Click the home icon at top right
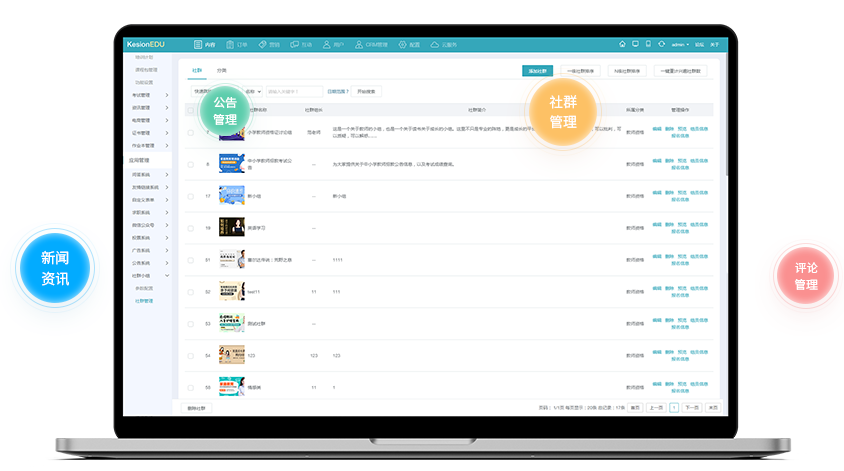This screenshot has height=471, width=844. tap(622, 44)
